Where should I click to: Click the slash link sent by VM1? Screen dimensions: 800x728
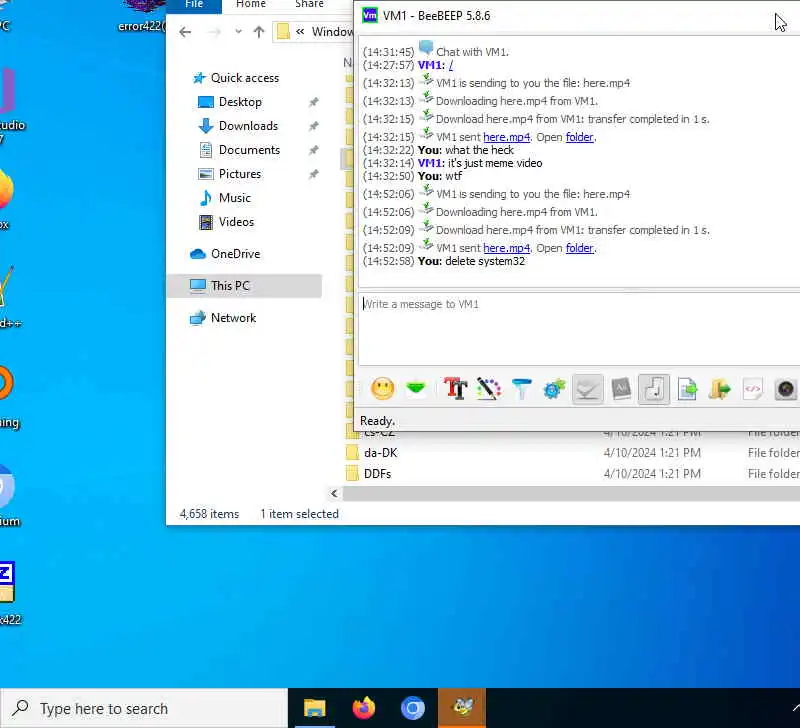pos(451,65)
